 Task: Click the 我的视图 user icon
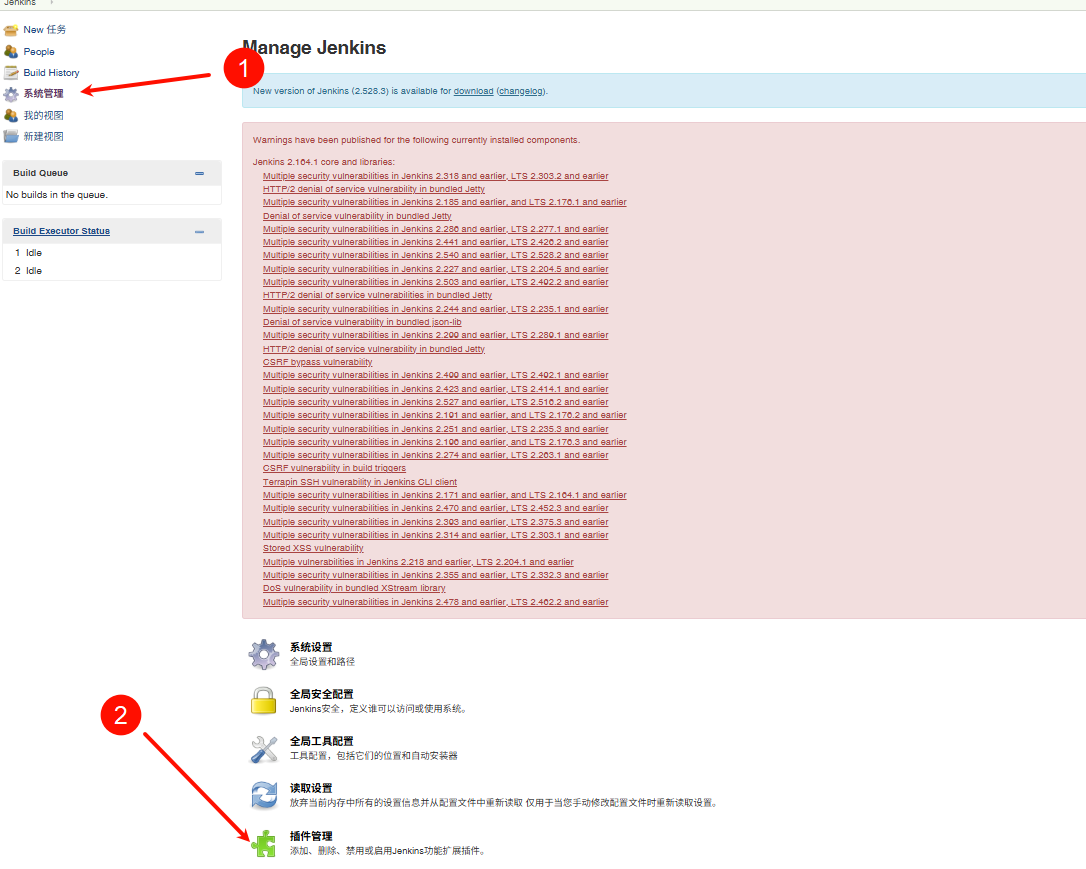10,116
